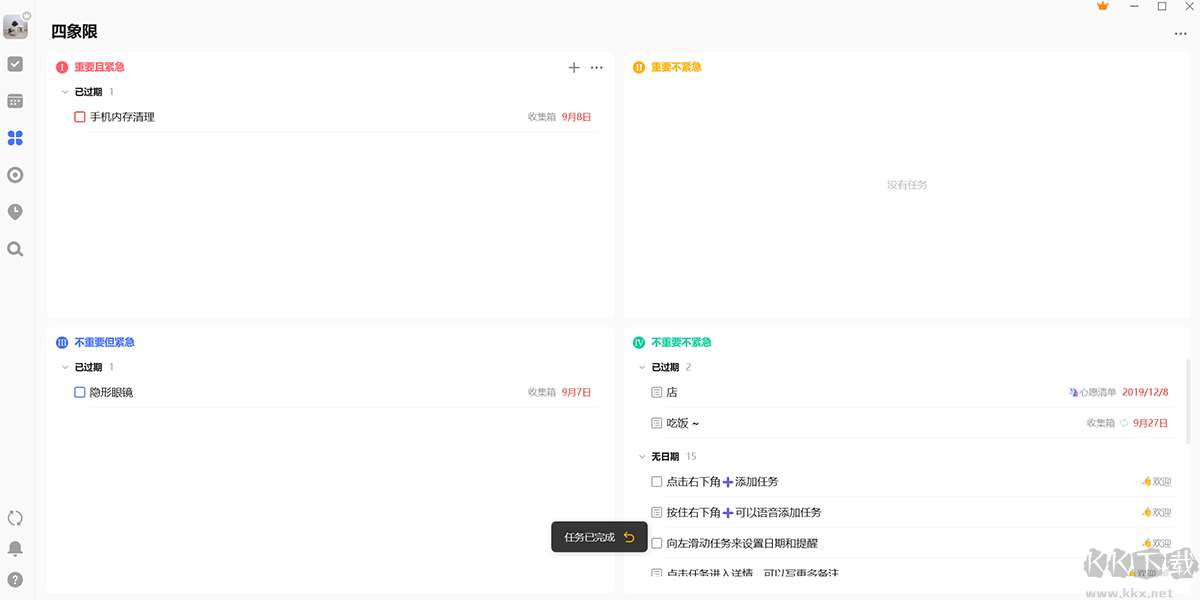Open the focus timer sidebar icon
1200x600 pixels.
15,175
